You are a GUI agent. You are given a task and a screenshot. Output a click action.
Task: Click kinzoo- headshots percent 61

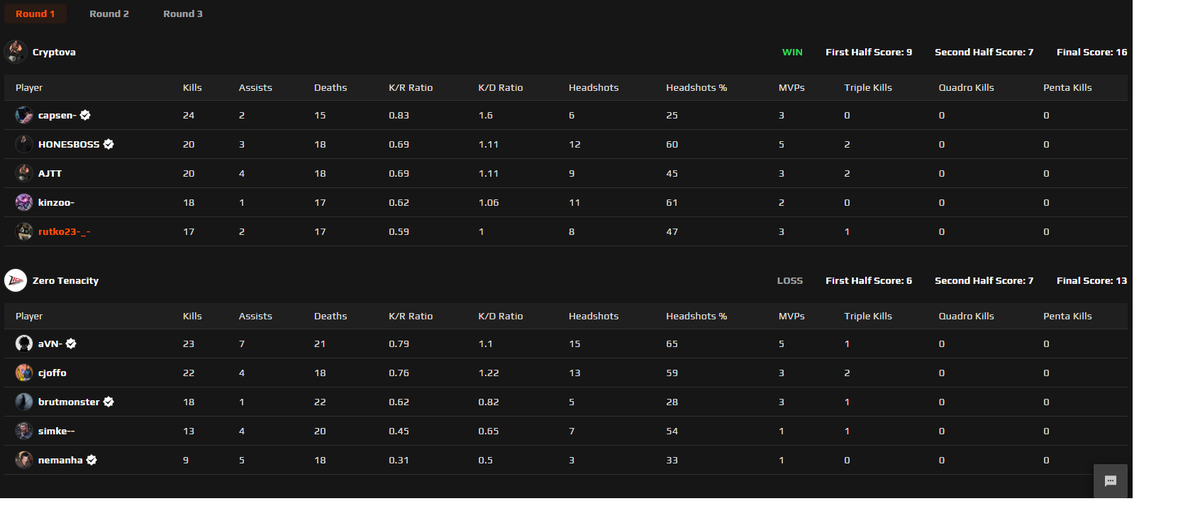[671, 203]
